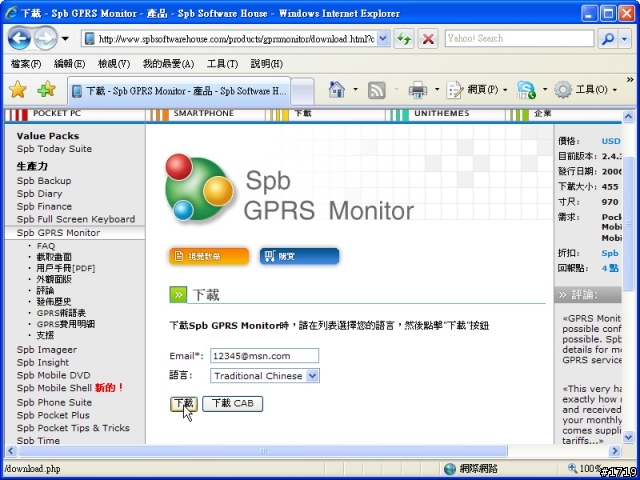Image resolution: width=640 pixels, height=480 pixels.
Task: Open the address bar history dropdown
Action: coord(383,39)
